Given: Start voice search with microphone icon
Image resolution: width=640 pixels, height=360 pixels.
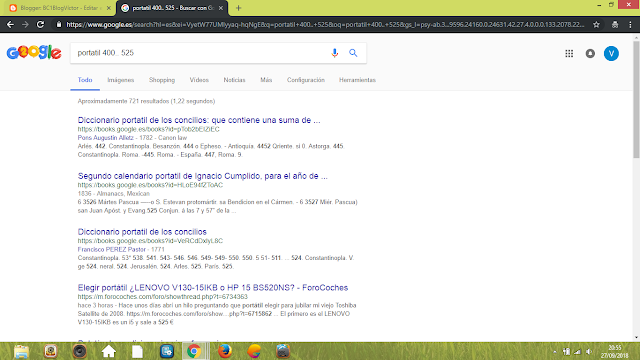Looking at the screenshot, I should [x=335, y=53].
